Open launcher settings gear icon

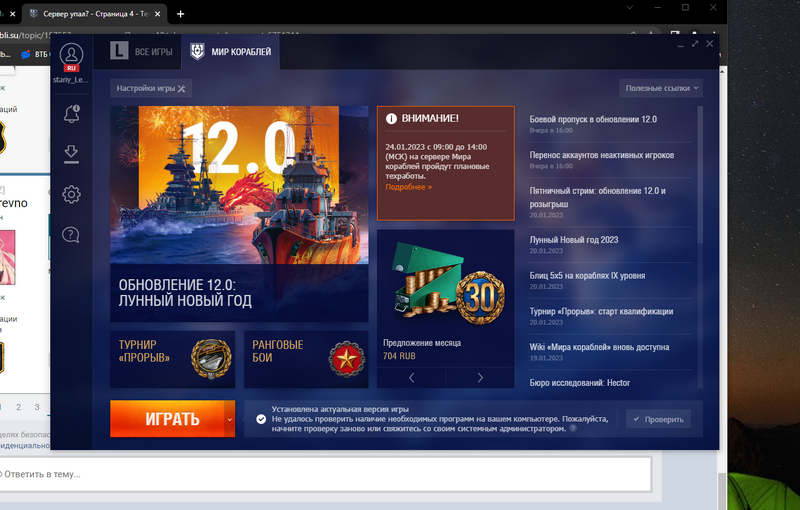(x=71, y=194)
